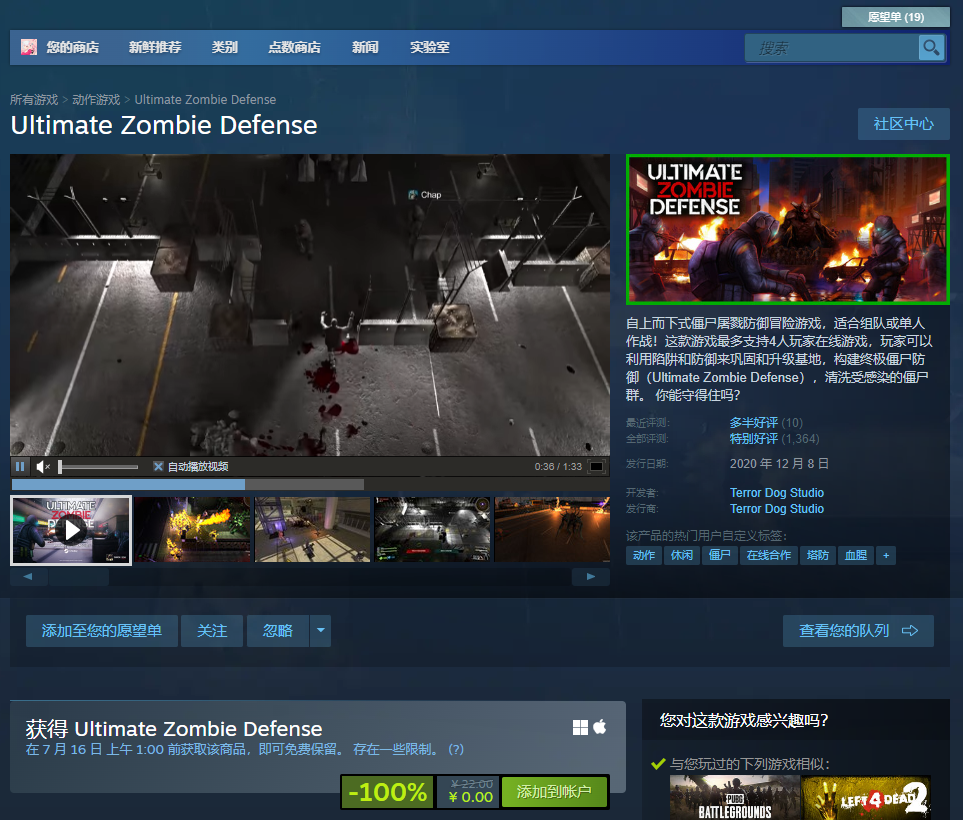The height and width of the screenshot is (820, 963).
Task: Pause the trailer video
Action: (20, 467)
